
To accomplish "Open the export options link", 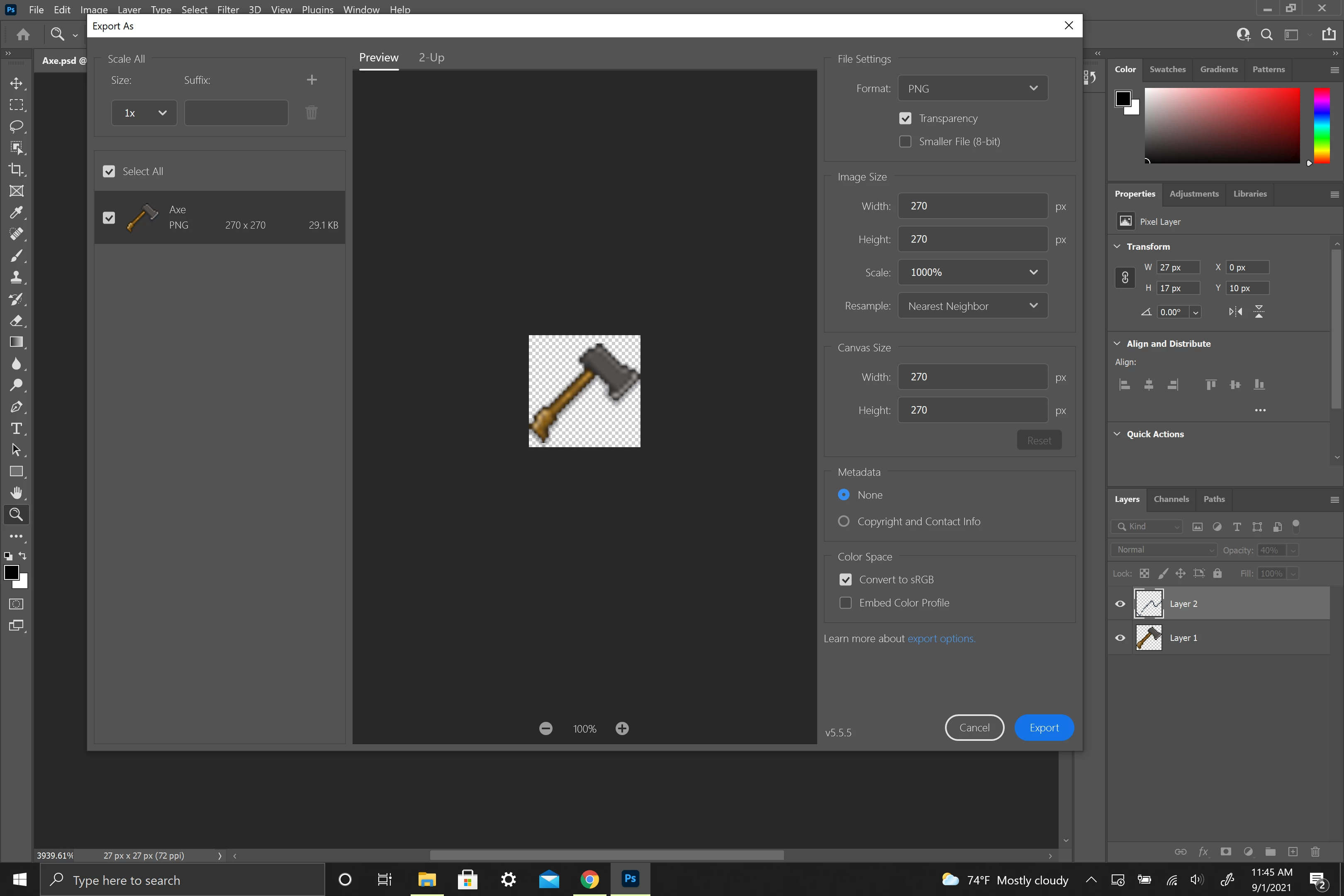I will [940, 639].
